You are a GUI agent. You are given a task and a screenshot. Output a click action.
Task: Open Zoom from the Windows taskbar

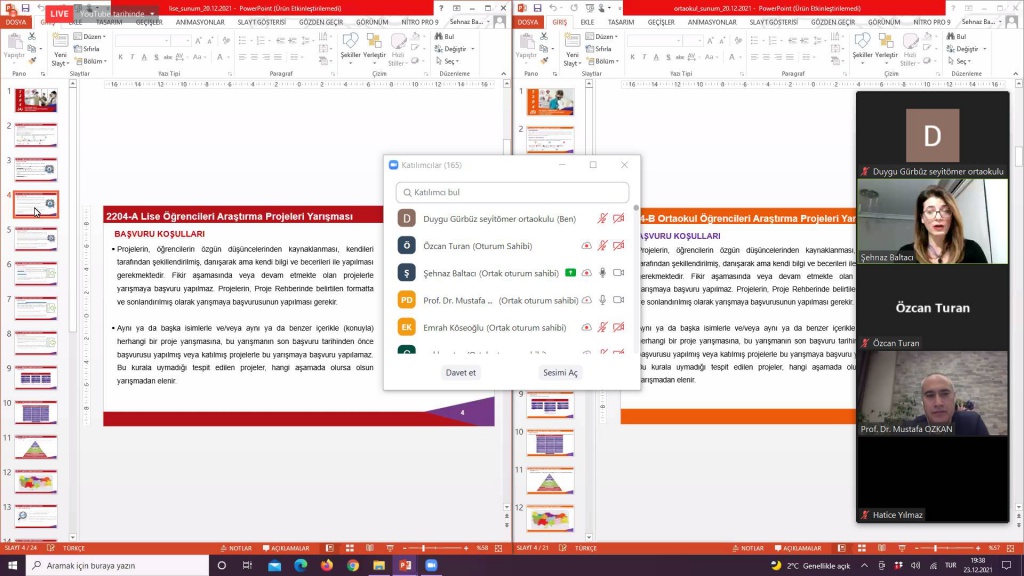(x=431, y=565)
